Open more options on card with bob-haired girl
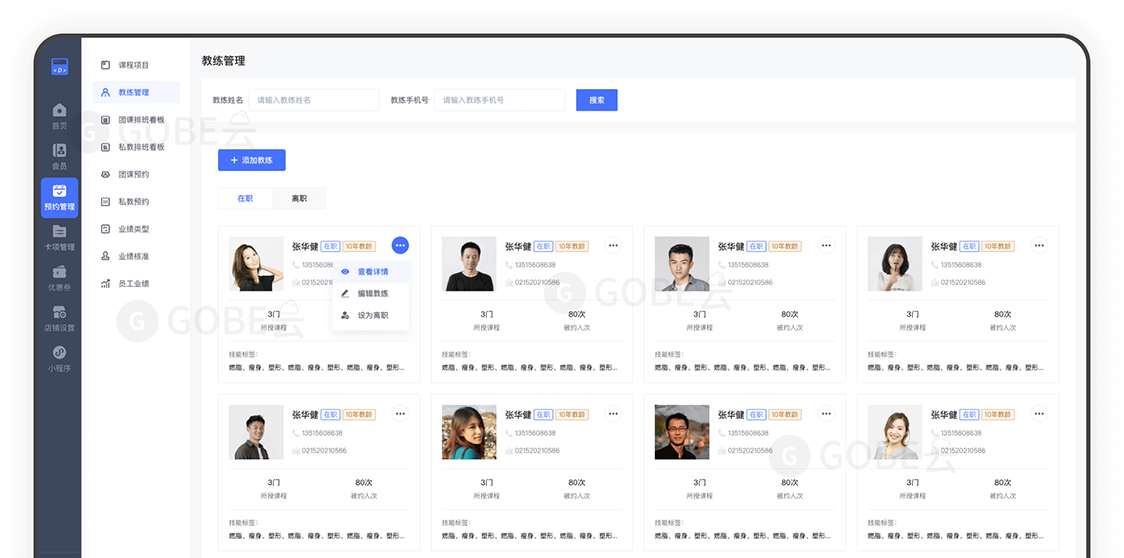 click(x=1039, y=245)
